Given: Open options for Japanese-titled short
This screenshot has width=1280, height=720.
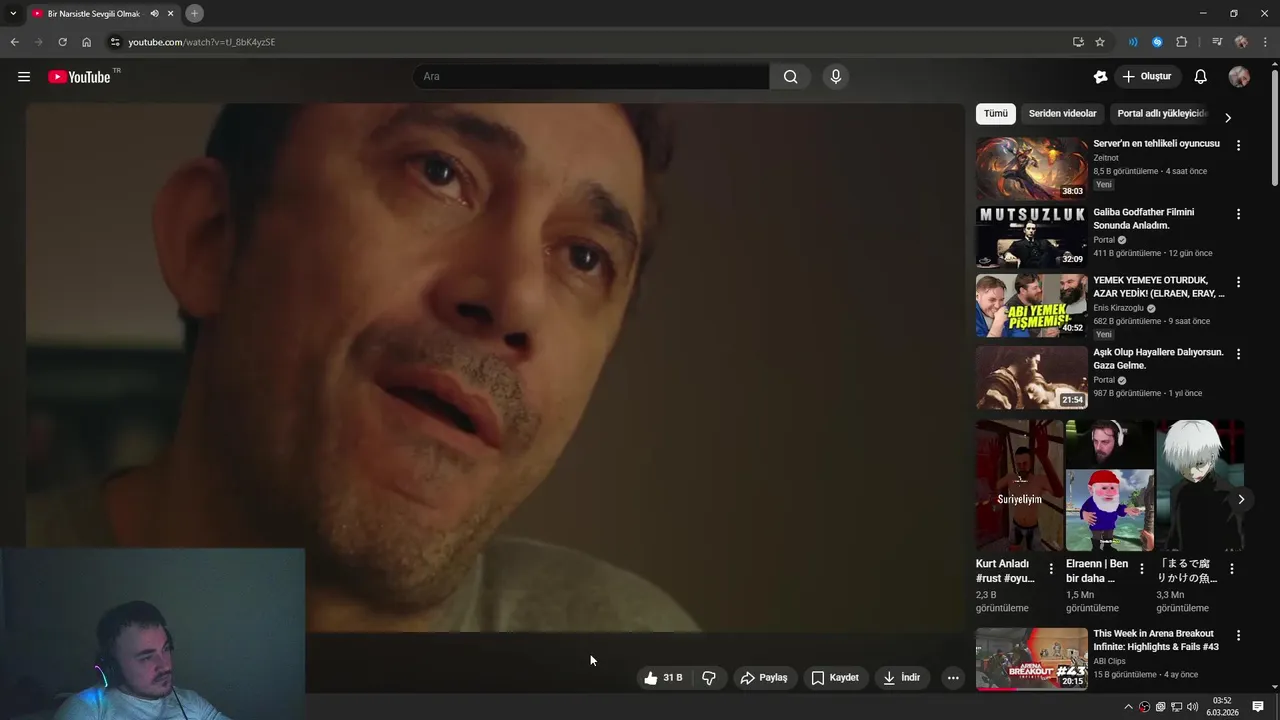Looking at the screenshot, I should [1232, 569].
